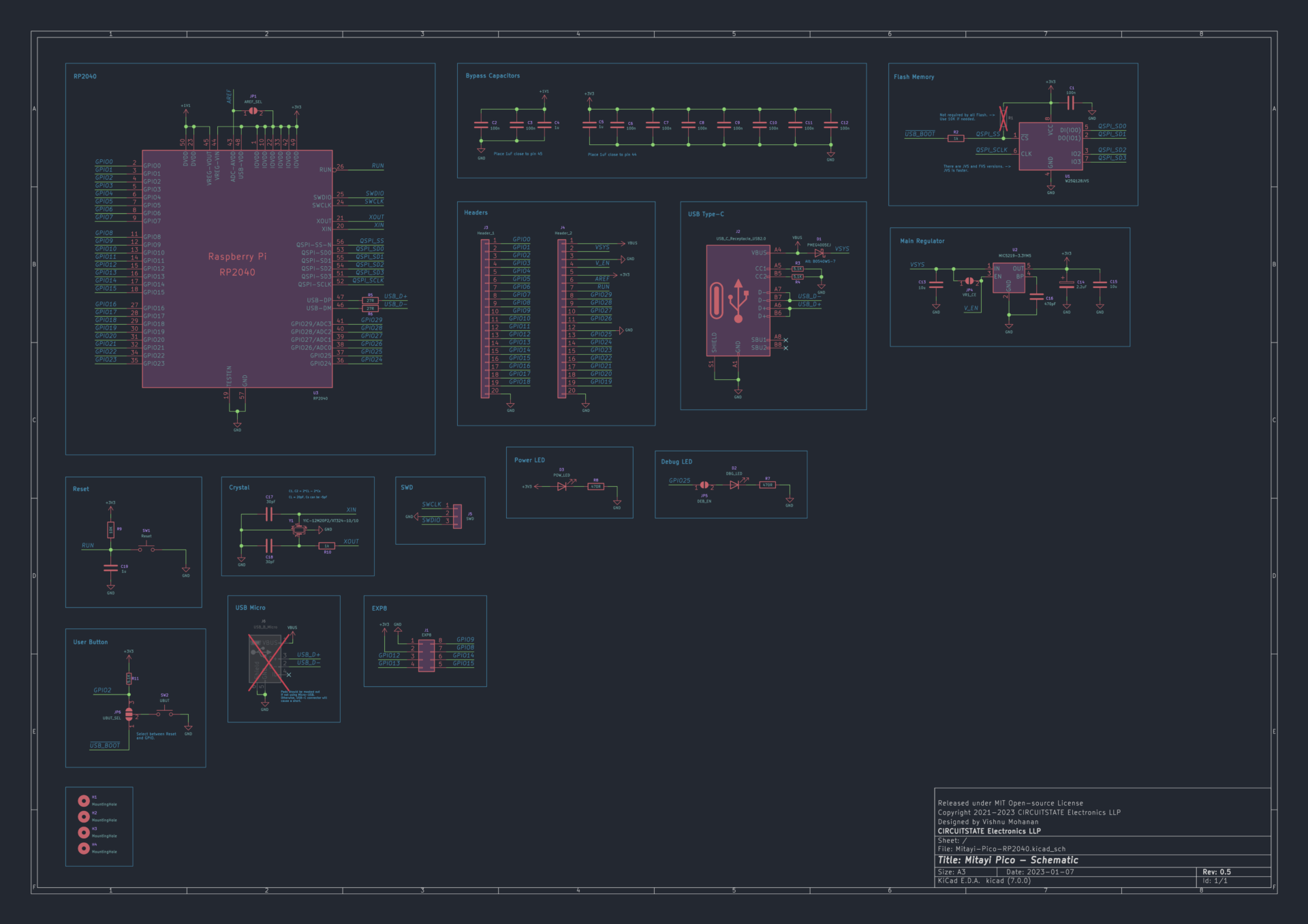
Task: Select the USB Type-C receptacle symbol
Action: [x=738, y=300]
